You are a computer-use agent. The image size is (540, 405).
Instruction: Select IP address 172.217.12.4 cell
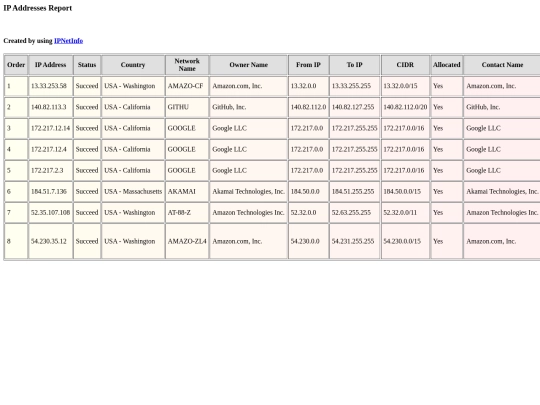coord(51,149)
